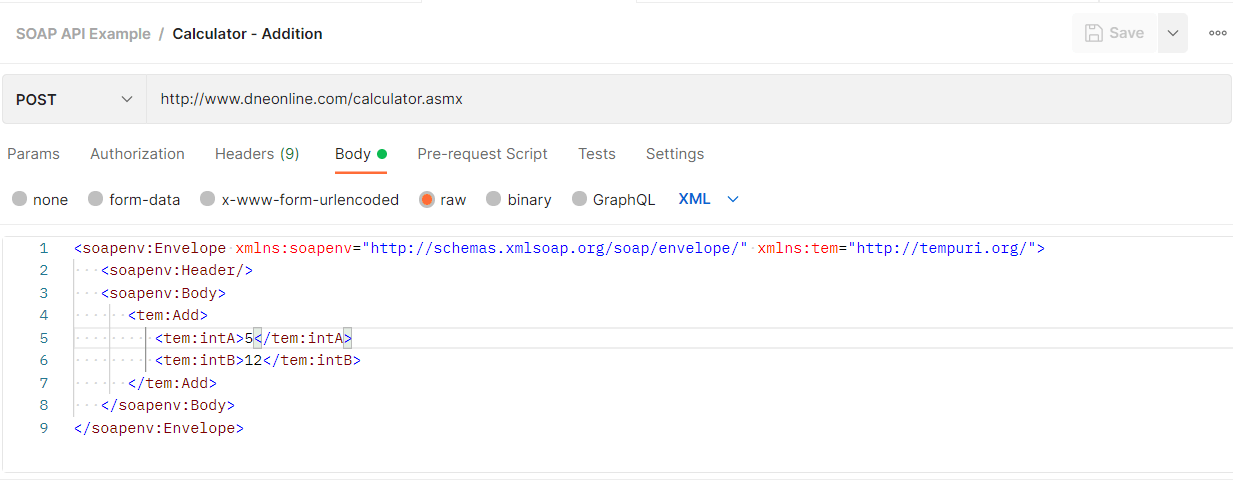Image resolution: width=1233 pixels, height=480 pixels.
Task: Choose x-www-form-urlencoded body type
Action: (299, 199)
